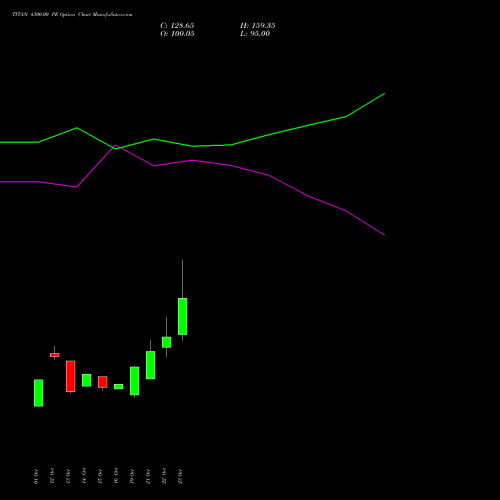500x500 pixels.
Task: Select the low value L: 95.00
Action: [x=255, y=34]
